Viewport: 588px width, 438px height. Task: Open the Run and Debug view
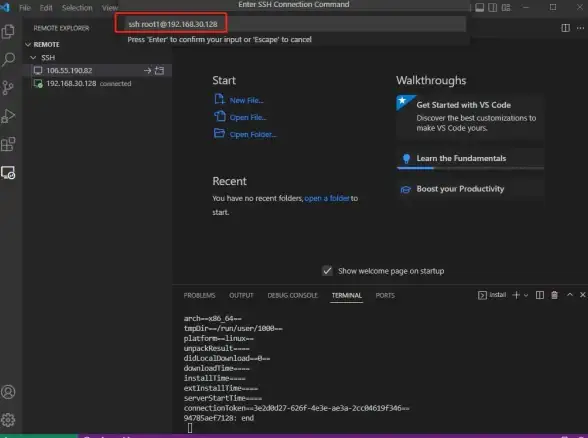click(x=8, y=116)
